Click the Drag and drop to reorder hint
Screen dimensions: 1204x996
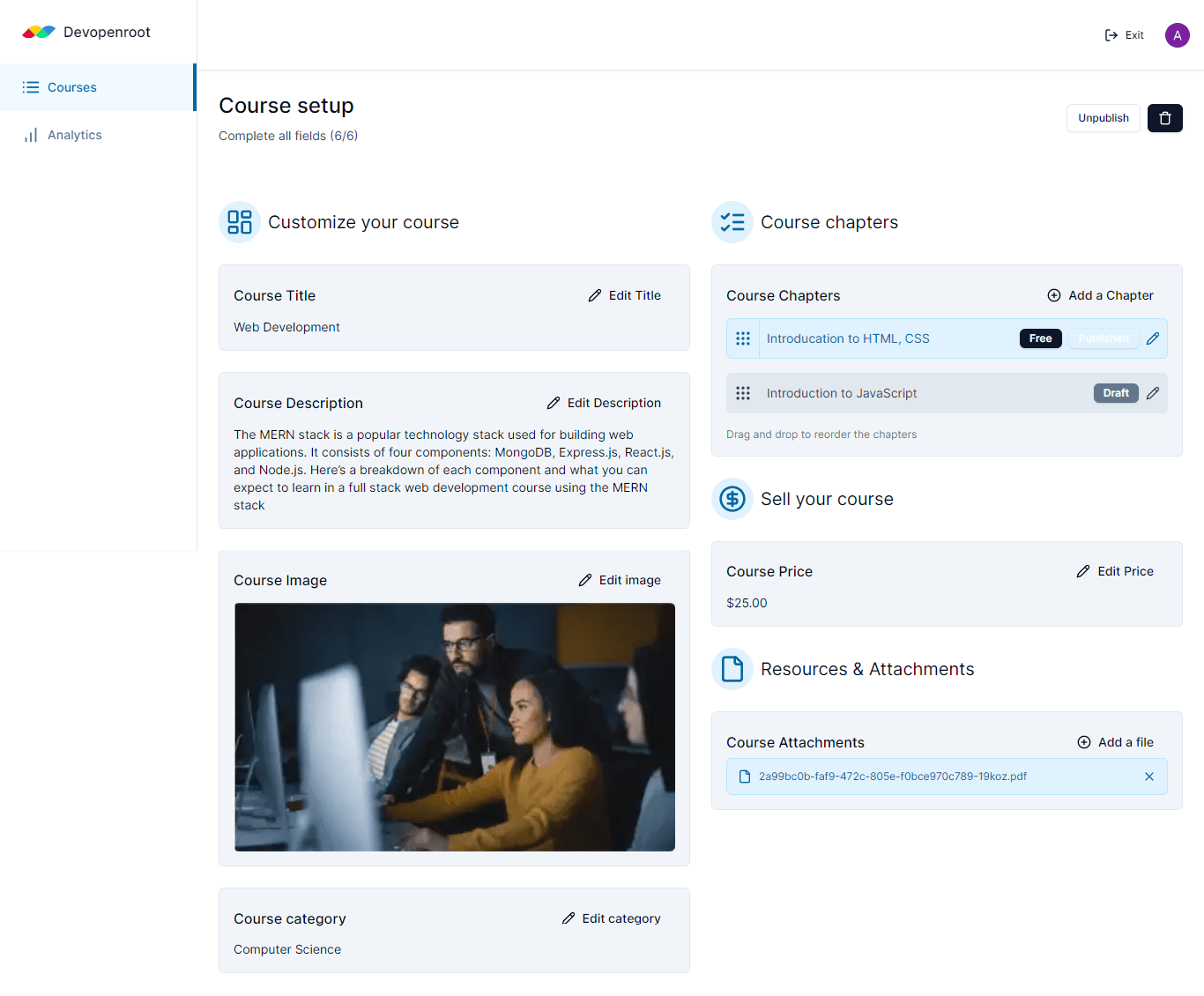tap(821, 435)
